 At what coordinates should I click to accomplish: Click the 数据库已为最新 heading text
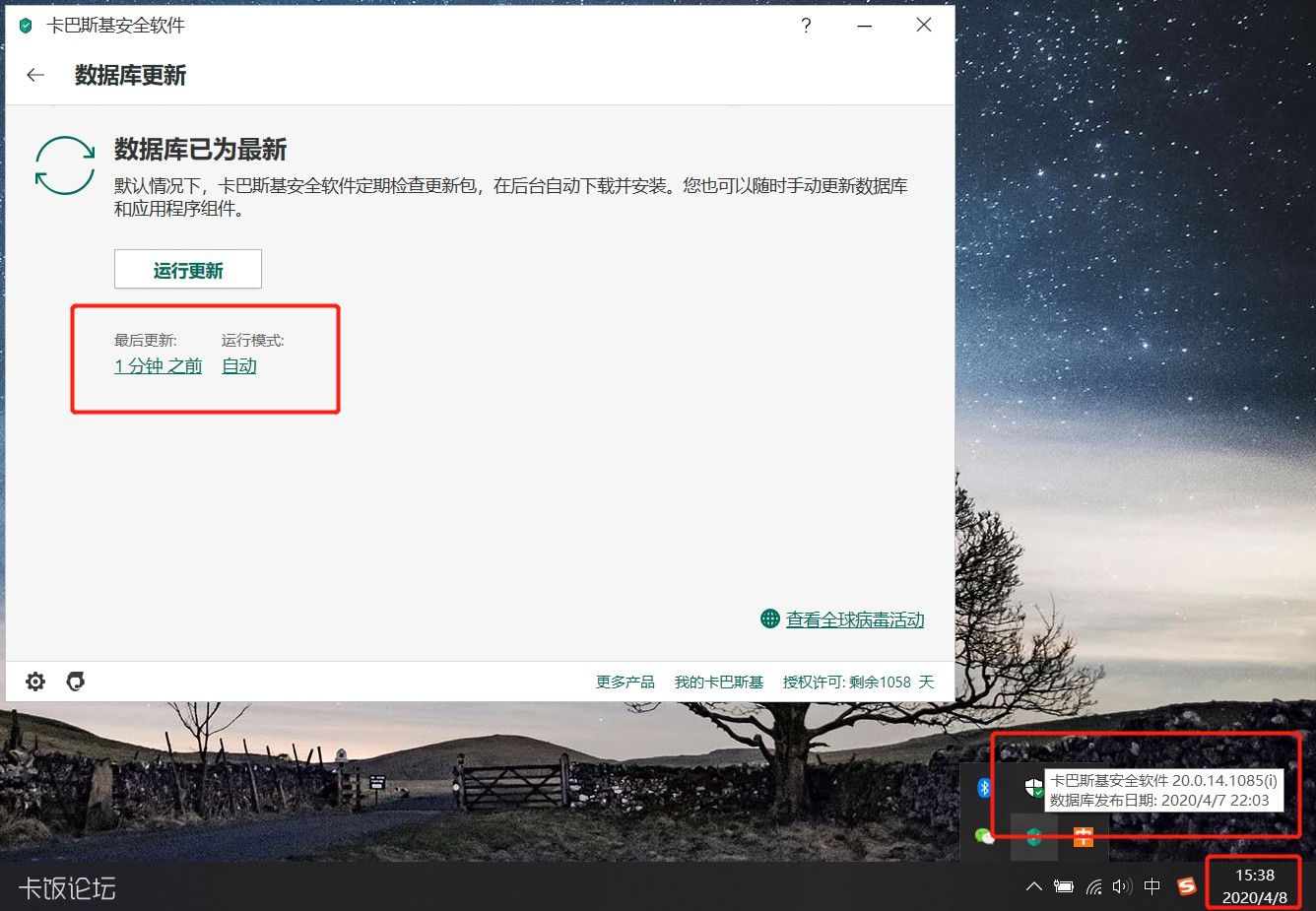[200, 150]
